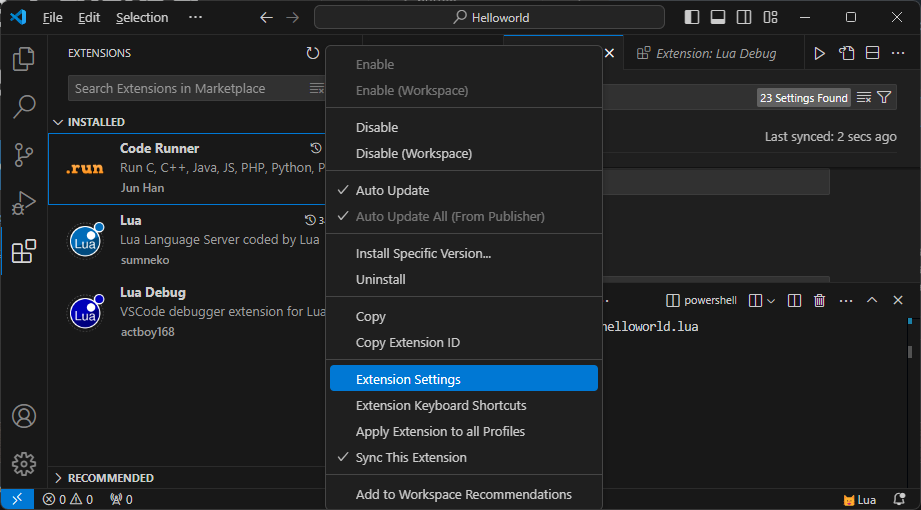Refresh the extensions list
The image size is (921, 510).
[312, 53]
